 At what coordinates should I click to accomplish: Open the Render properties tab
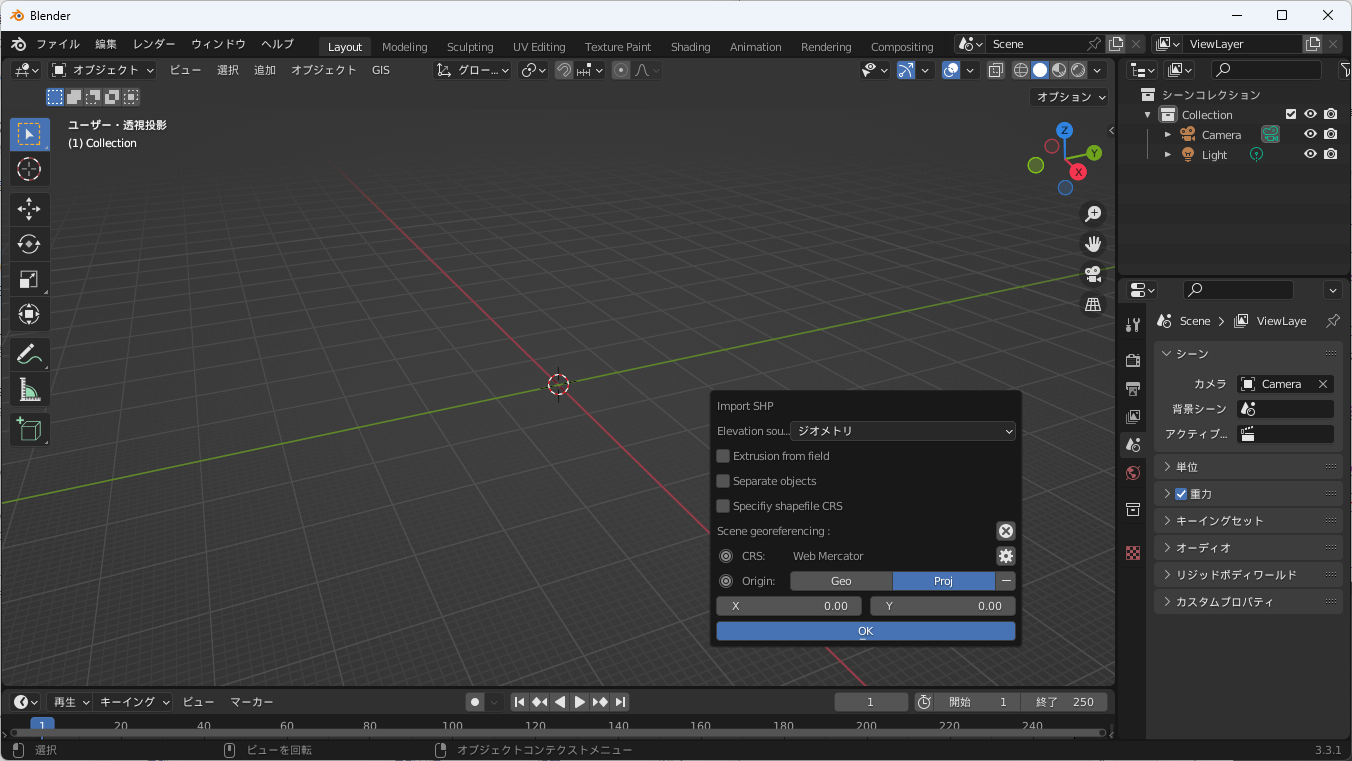coord(1133,360)
